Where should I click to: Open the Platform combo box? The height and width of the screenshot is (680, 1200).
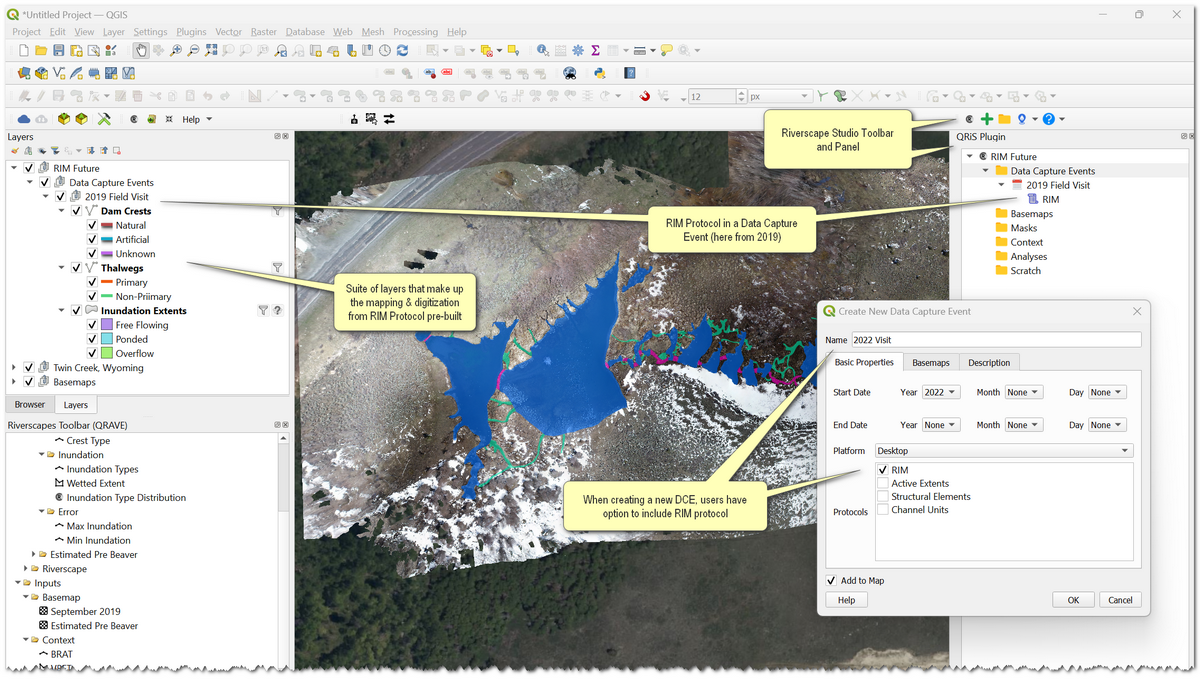[1004, 451]
